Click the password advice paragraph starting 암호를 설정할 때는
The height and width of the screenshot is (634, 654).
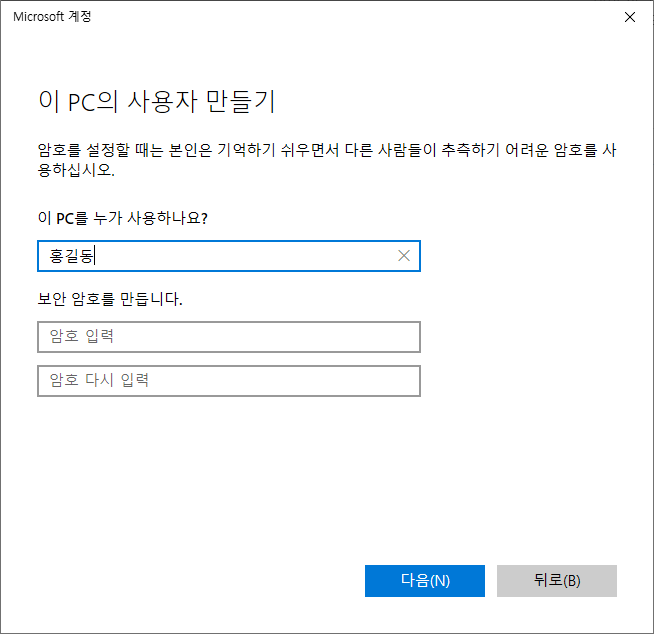[x=327, y=160]
